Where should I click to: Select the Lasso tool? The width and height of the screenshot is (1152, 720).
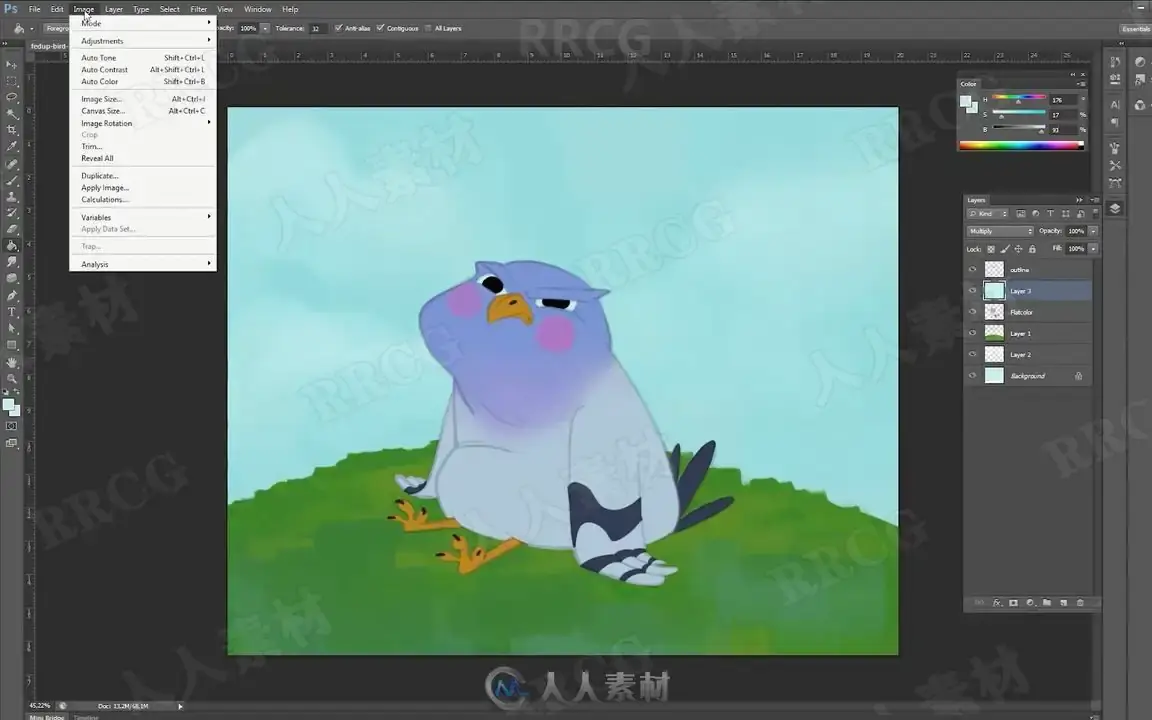(12, 97)
